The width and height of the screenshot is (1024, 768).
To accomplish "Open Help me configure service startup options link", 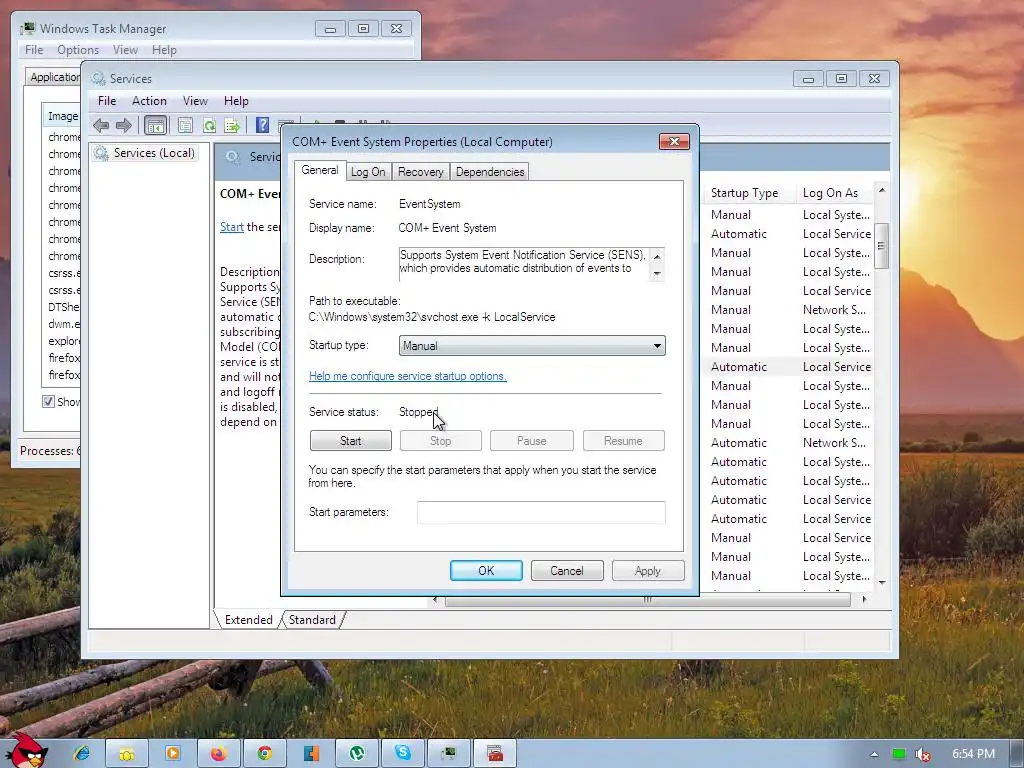I will pyautogui.click(x=408, y=376).
